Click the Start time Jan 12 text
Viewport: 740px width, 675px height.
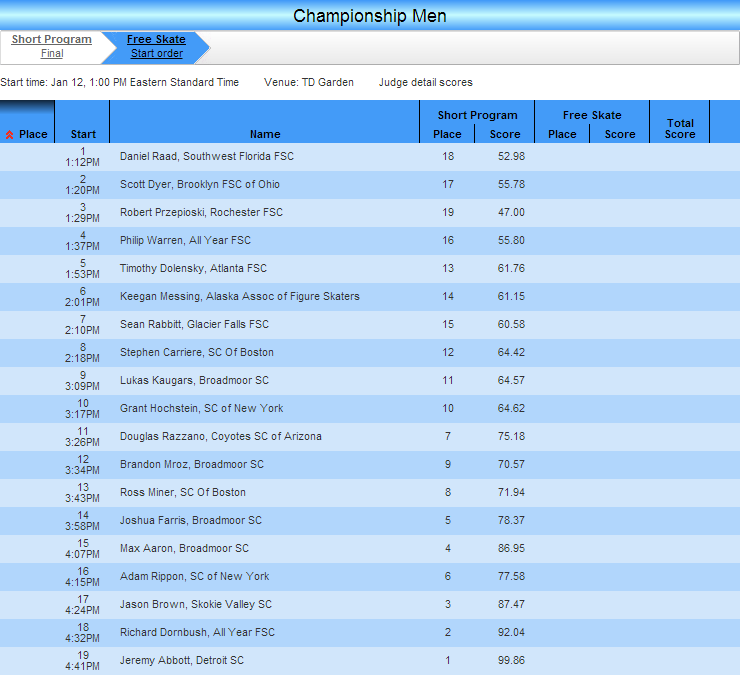119,82
